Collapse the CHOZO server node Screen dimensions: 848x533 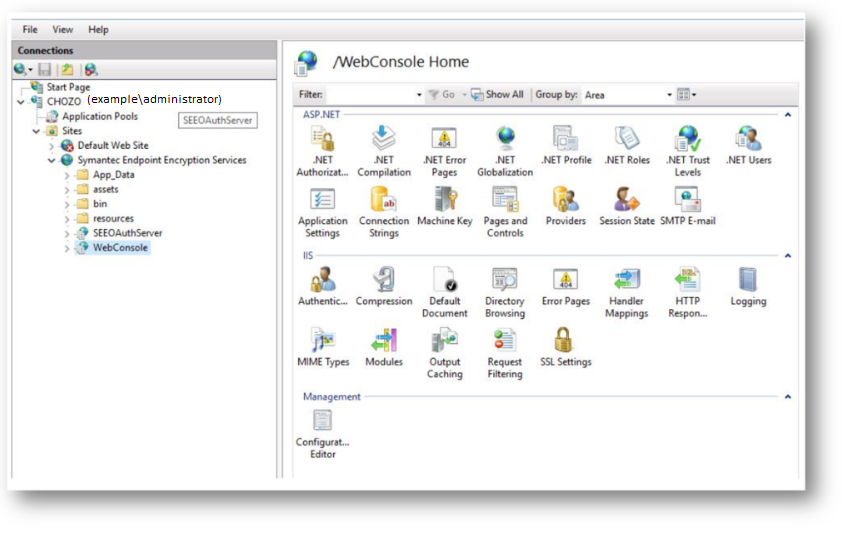click(21, 102)
